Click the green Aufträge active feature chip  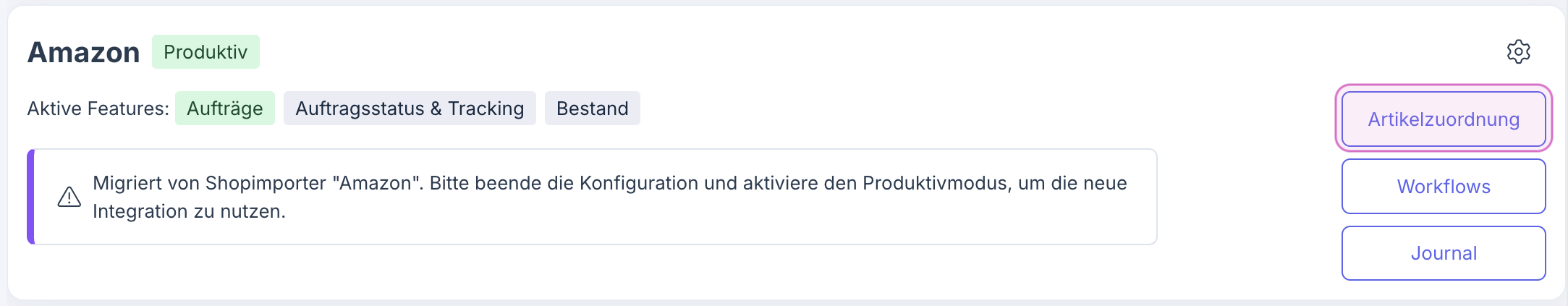[x=225, y=109]
